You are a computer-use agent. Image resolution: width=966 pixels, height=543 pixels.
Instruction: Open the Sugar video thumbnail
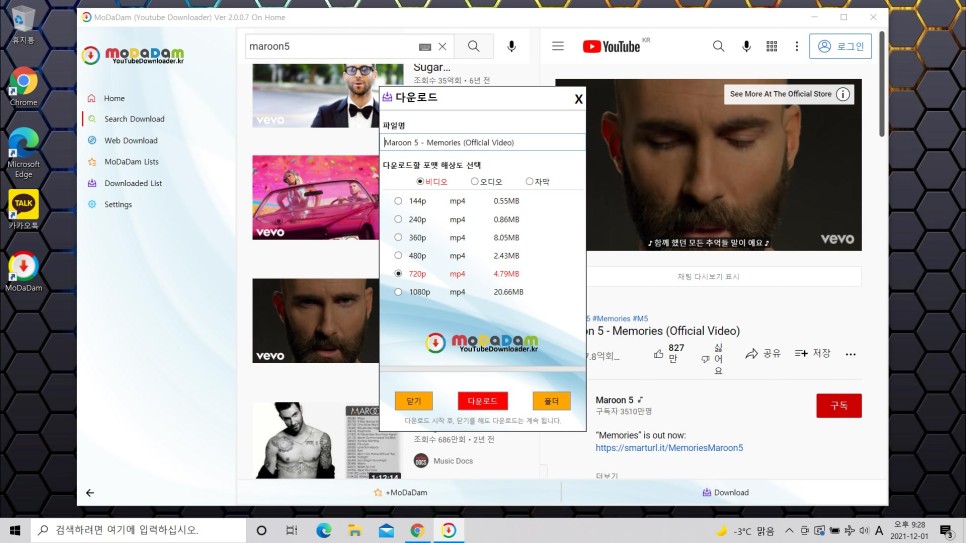(315, 96)
